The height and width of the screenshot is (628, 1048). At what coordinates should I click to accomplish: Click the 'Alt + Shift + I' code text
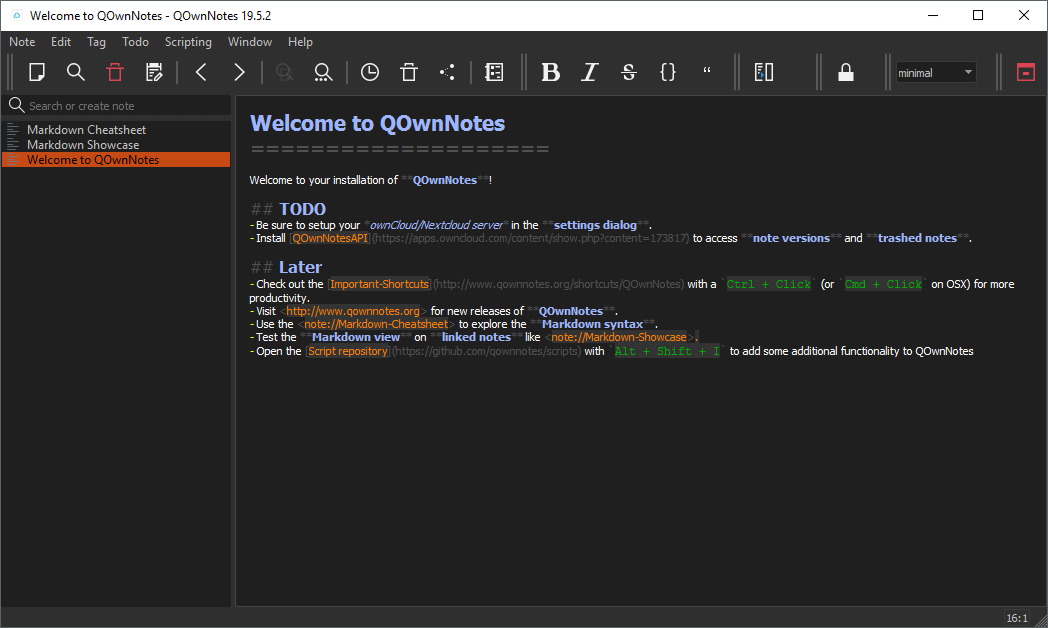667,351
